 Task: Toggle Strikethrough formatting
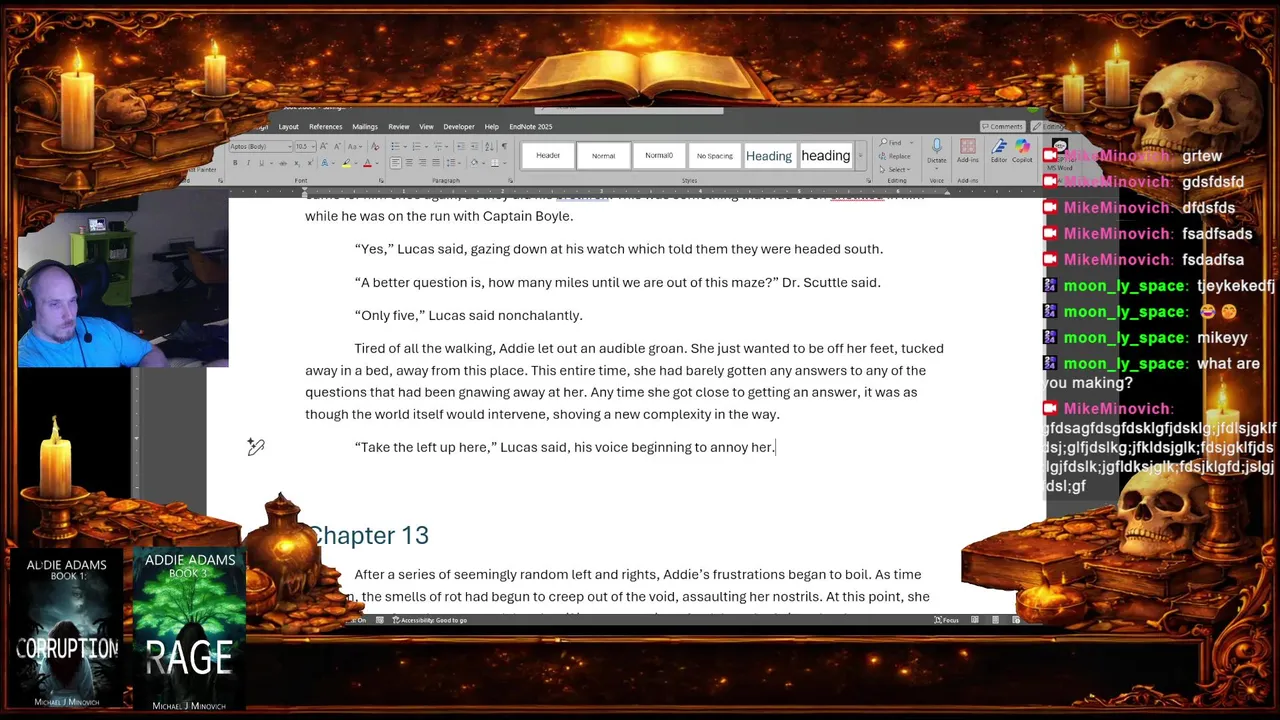pyautogui.click(x=282, y=163)
